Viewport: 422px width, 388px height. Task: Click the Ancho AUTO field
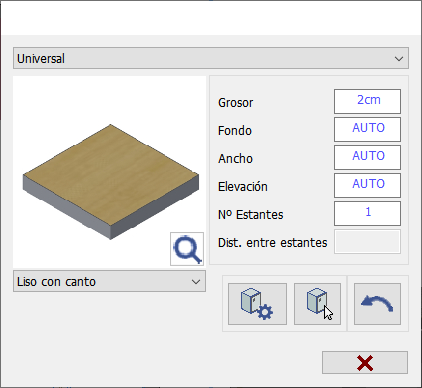click(367, 157)
